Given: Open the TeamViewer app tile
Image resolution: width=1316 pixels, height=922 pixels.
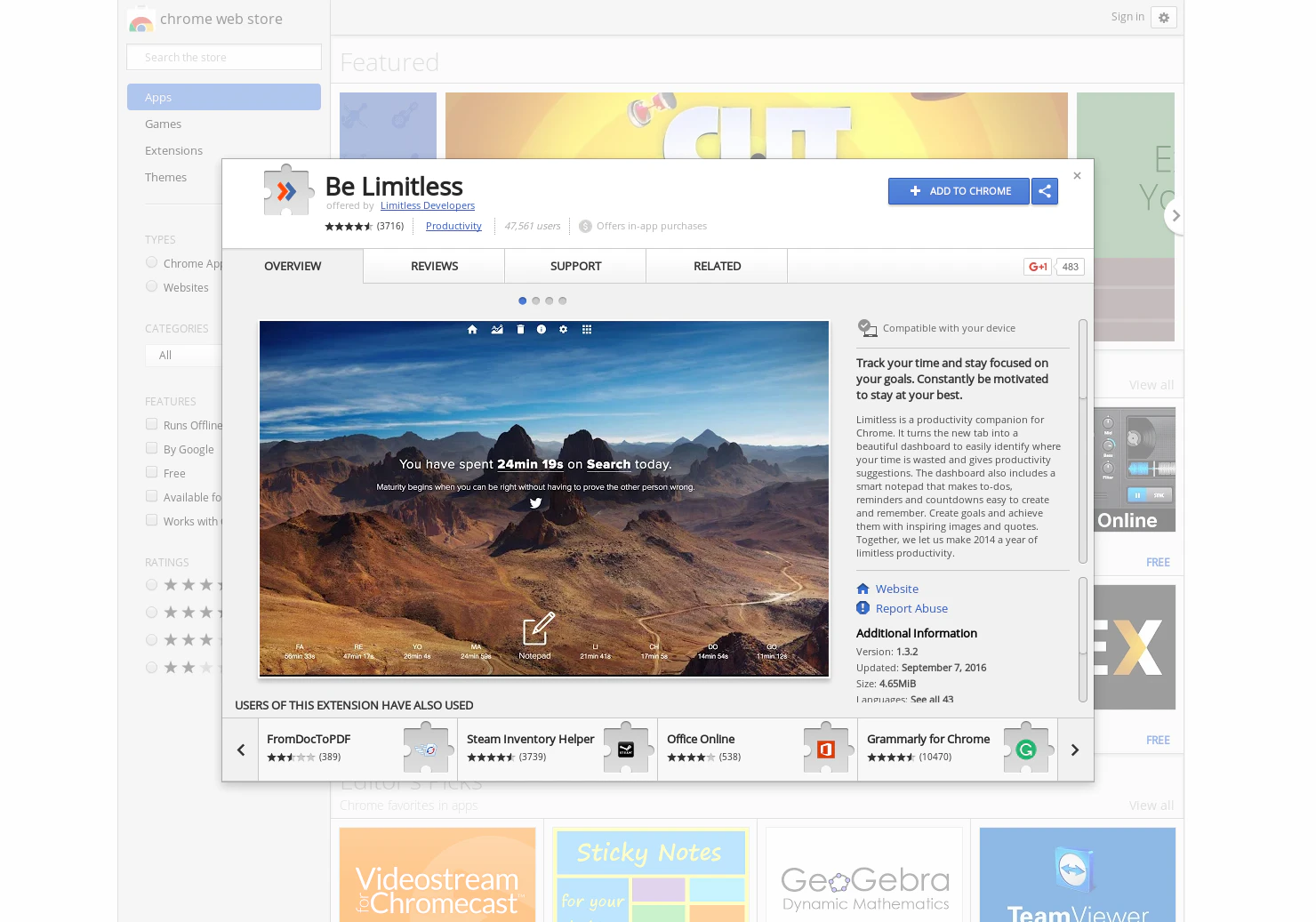Looking at the screenshot, I should click(1078, 875).
